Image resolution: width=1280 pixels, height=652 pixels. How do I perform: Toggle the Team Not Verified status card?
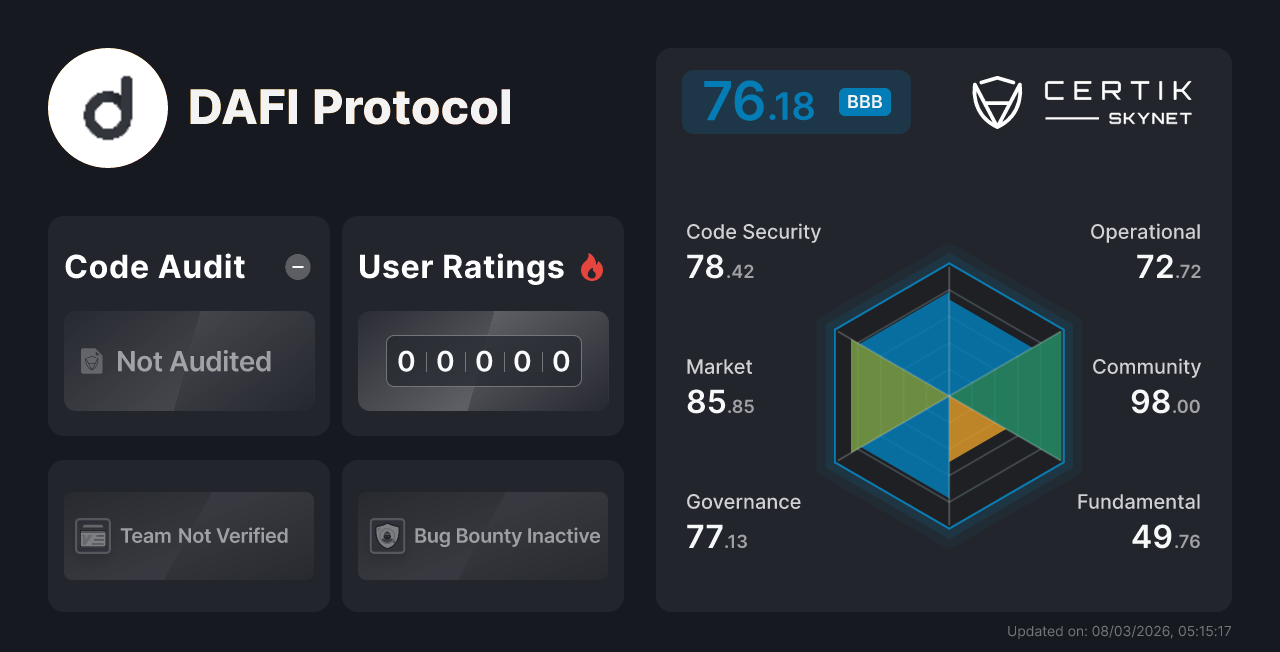coord(188,536)
